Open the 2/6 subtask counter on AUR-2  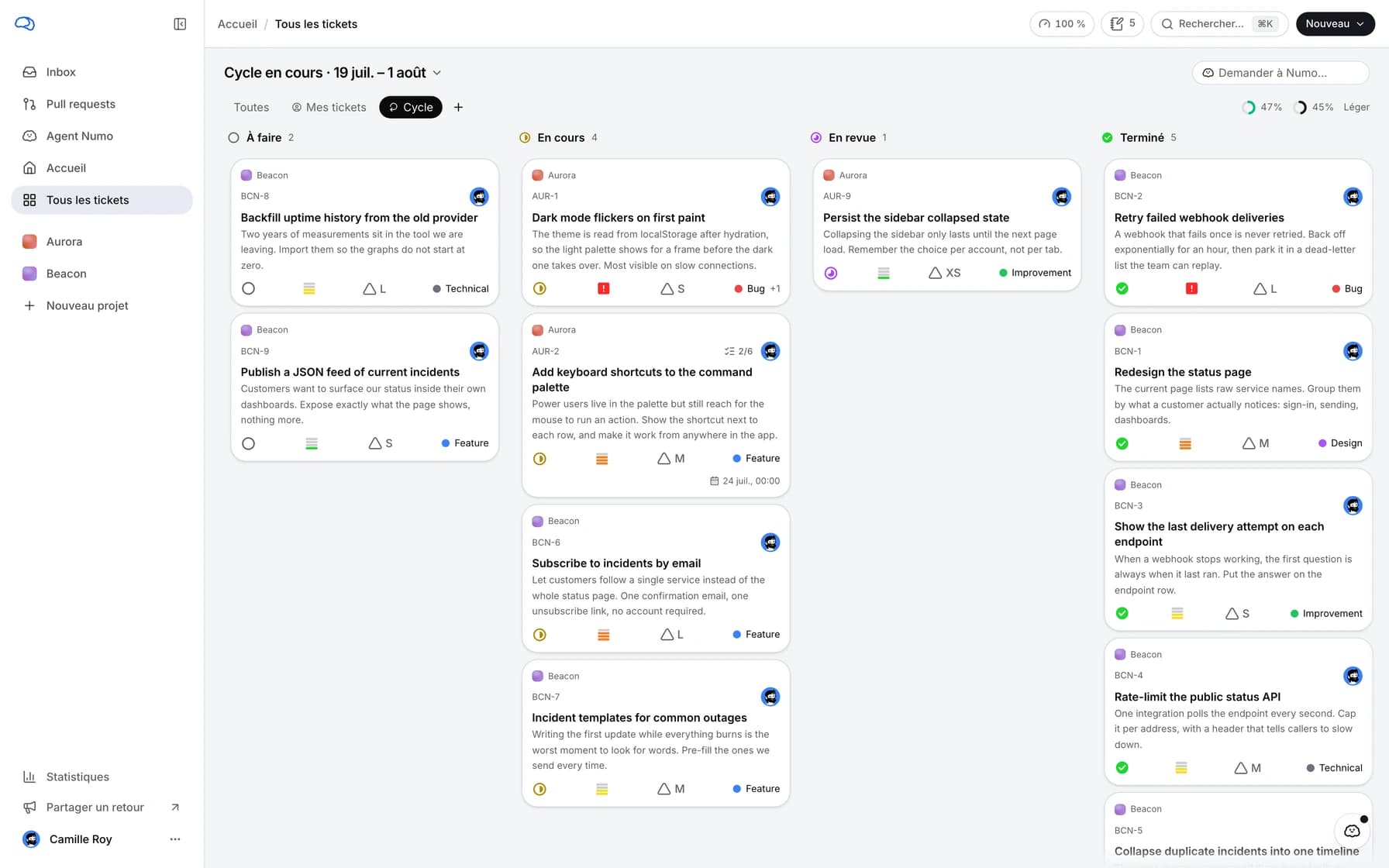[x=739, y=351]
